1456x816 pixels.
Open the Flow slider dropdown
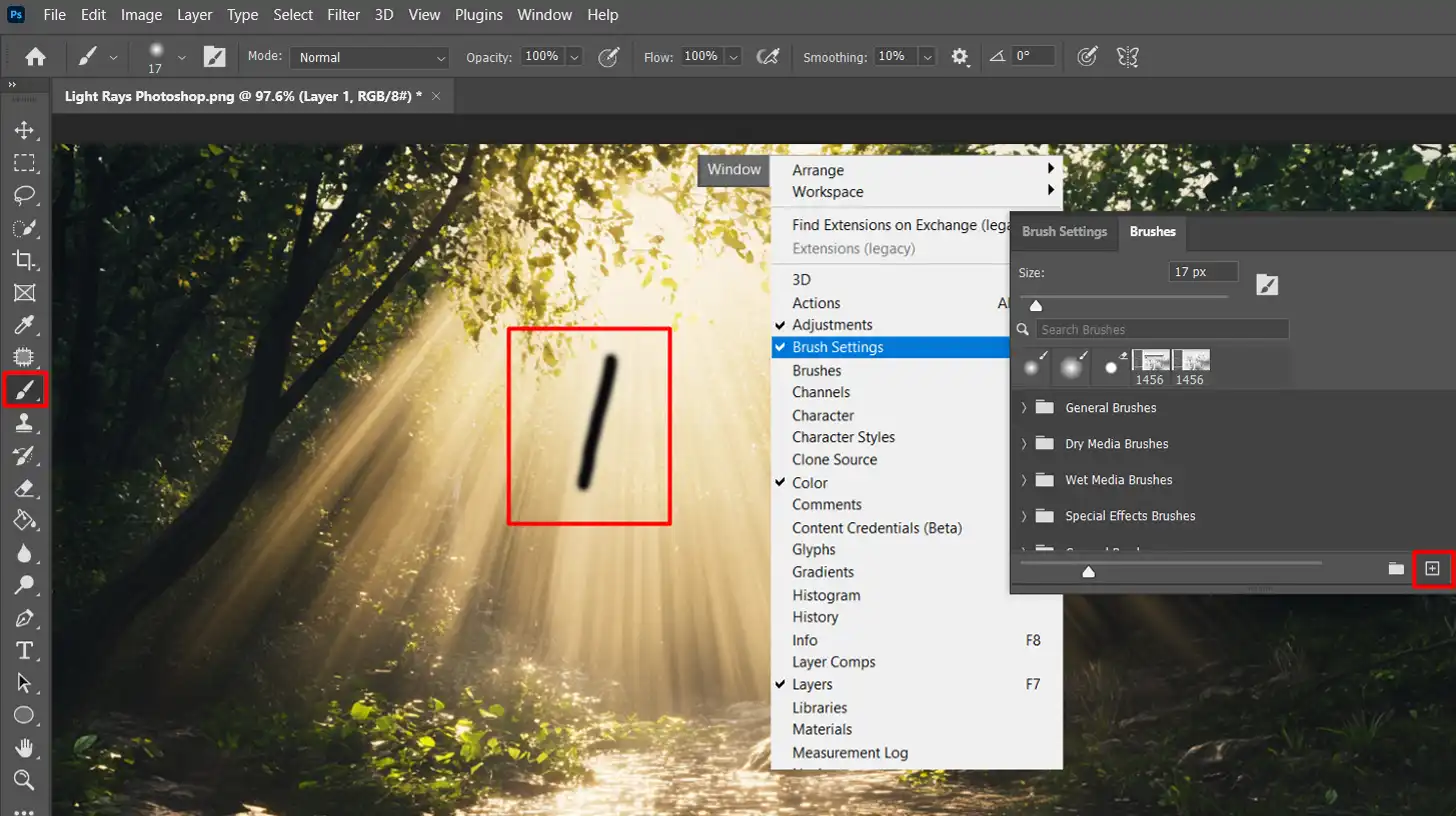[734, 57]
